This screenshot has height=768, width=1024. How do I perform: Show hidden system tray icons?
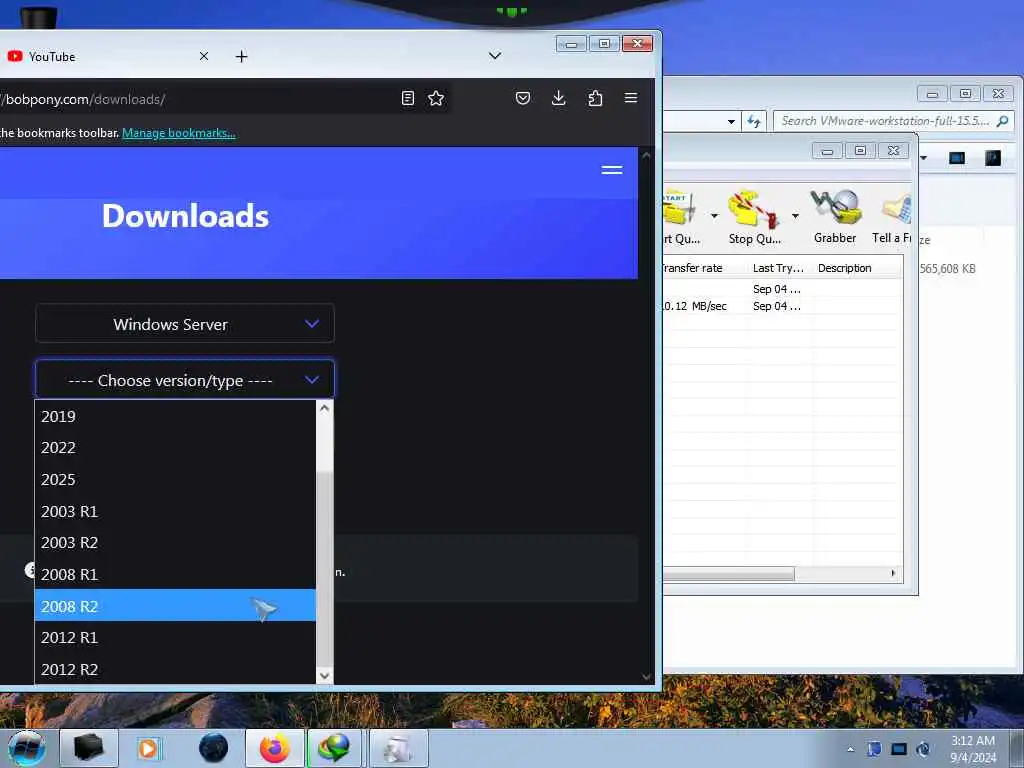coord(850,749)
